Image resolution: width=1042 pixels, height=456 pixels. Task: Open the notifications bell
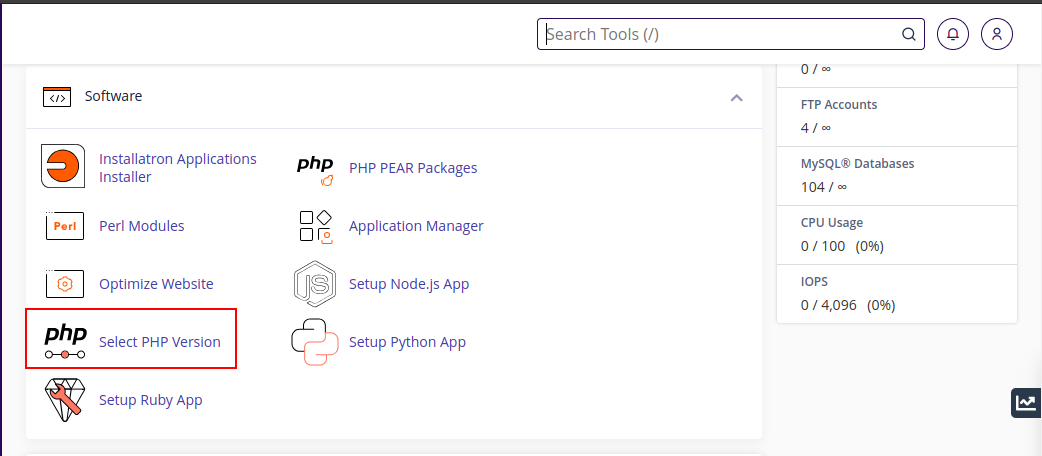(x=952, y=34)
